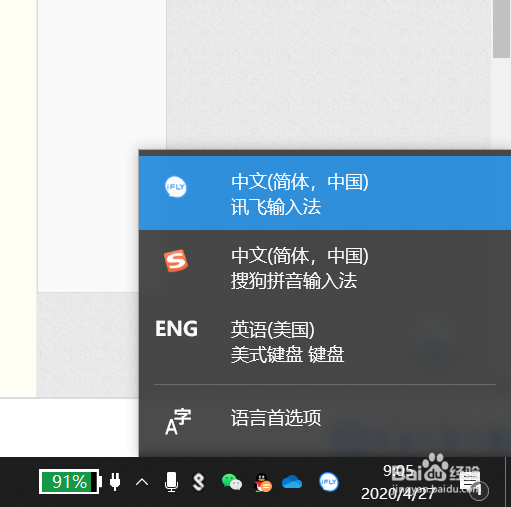
Task: Click the ENG indicator in the list
Action: click(176, 329)
